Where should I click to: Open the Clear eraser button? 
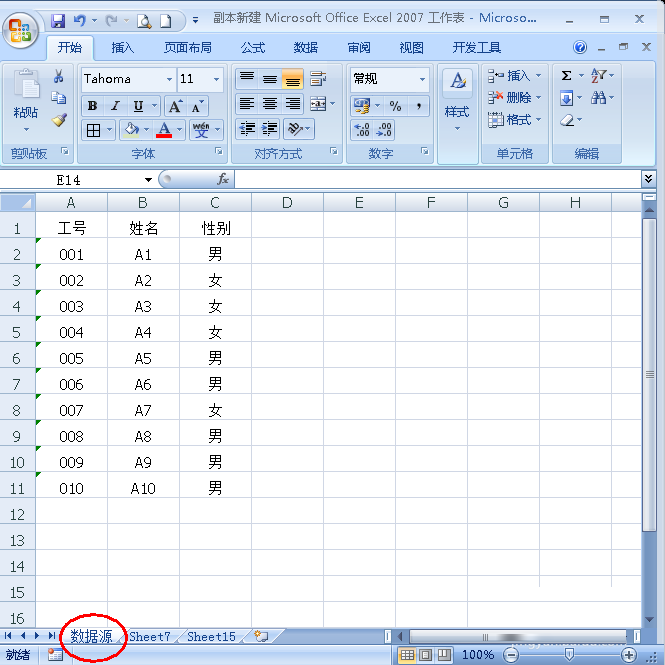(567, 120)
